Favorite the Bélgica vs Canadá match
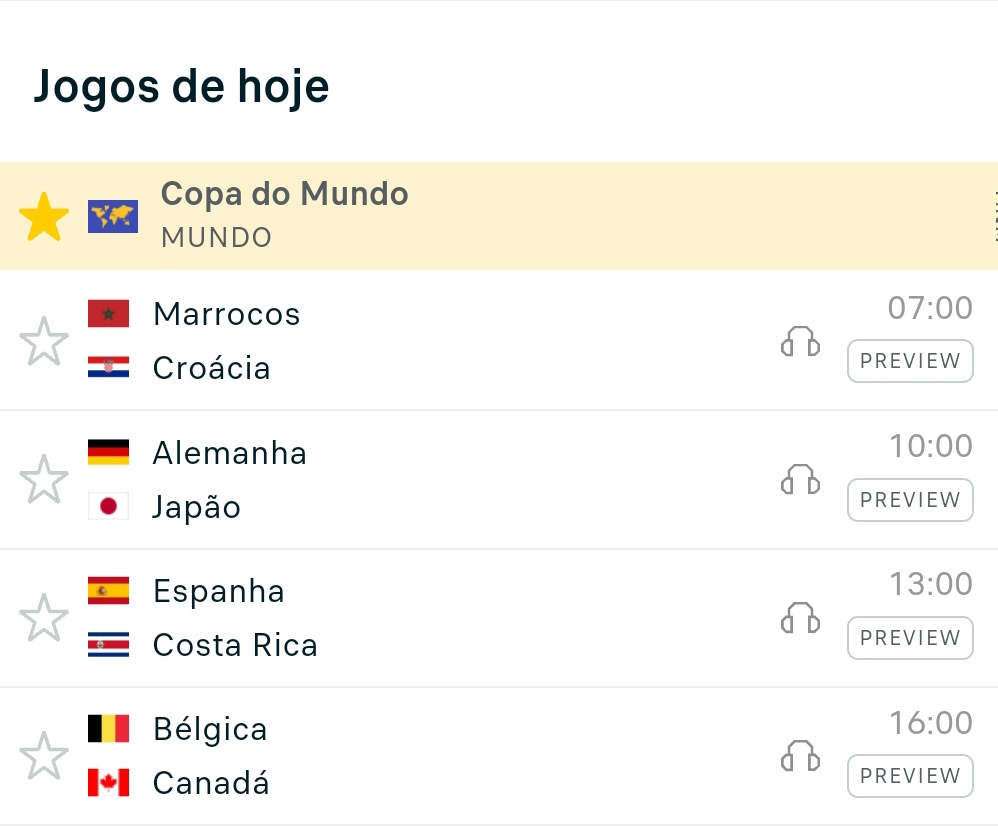The width and height of the screenshot is (998, 826). (44, 755)
